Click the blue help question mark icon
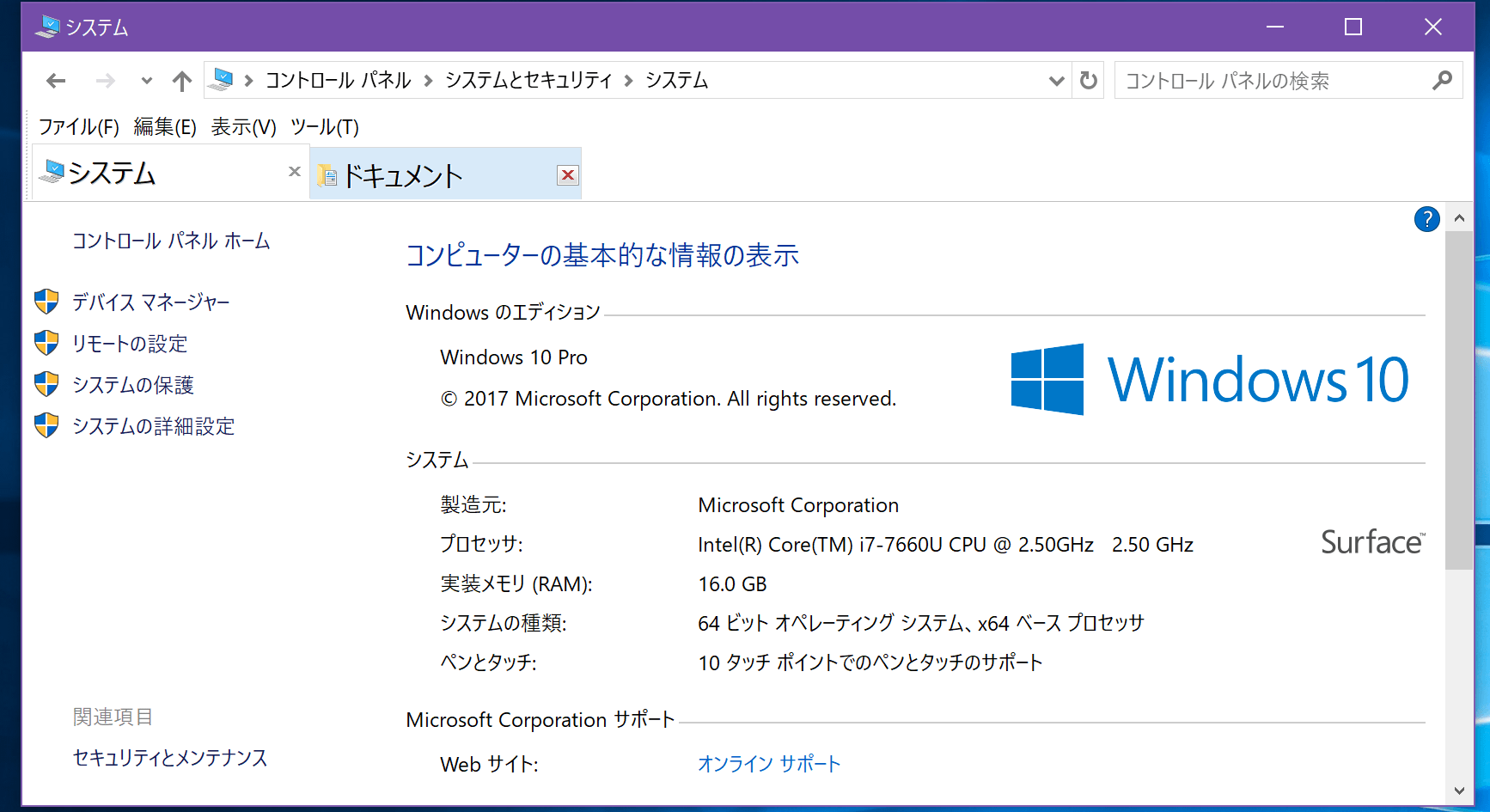This screenshot has height=812, width=1490. (x=1426, y=219)
